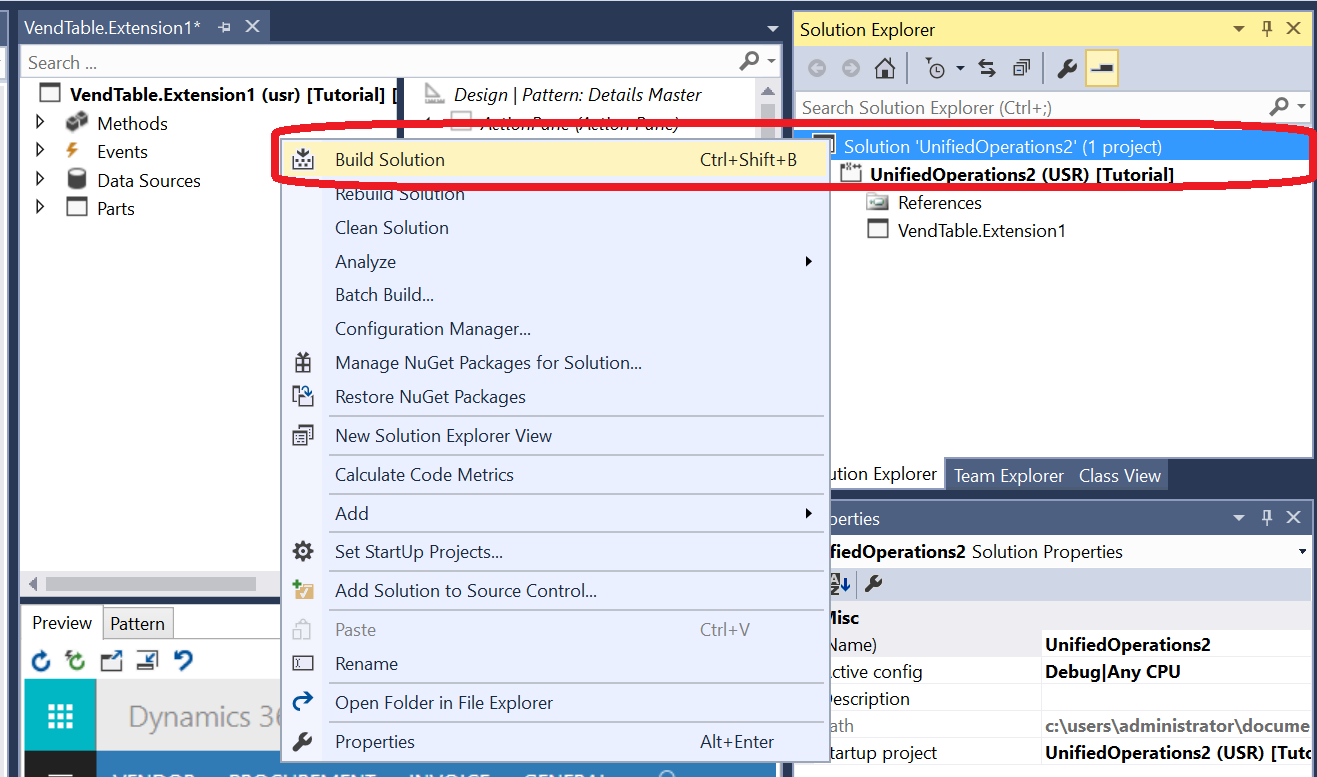Refresh the preview with blue refresh icon
Image resolution: width=1317 pixels, height=777 pixels.
[40, 660]
